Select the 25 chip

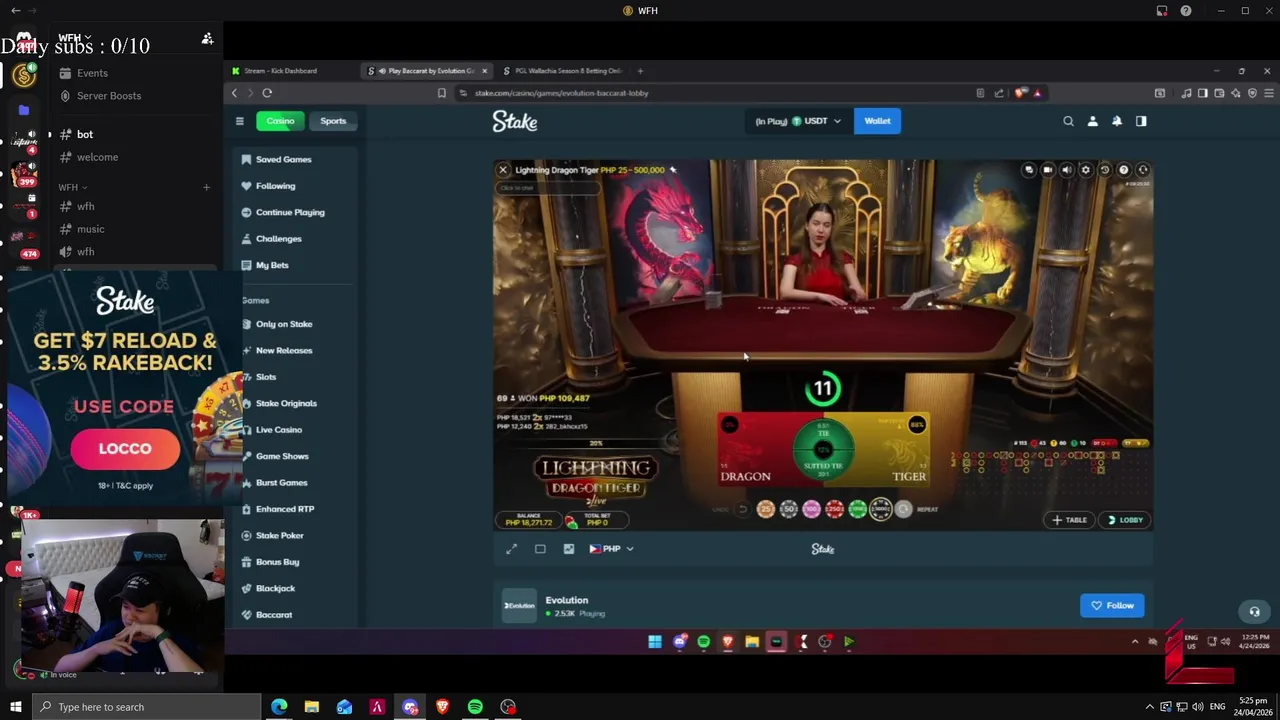tap(766, 509)
